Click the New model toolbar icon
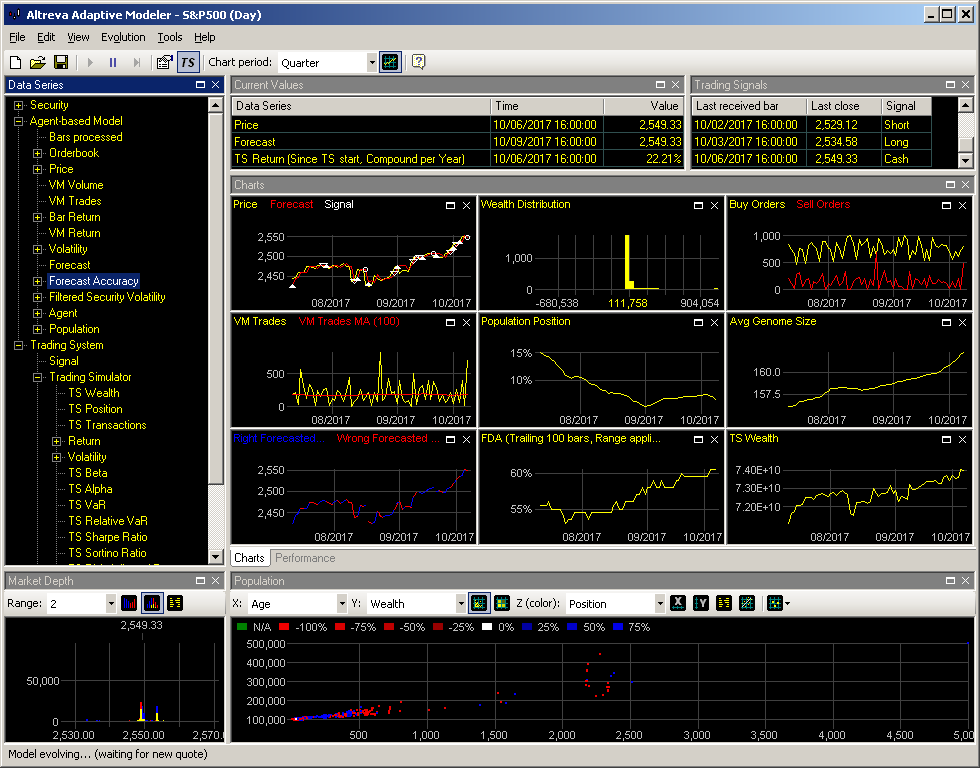This screenshot has height=768, width=980. click(14, 62)
